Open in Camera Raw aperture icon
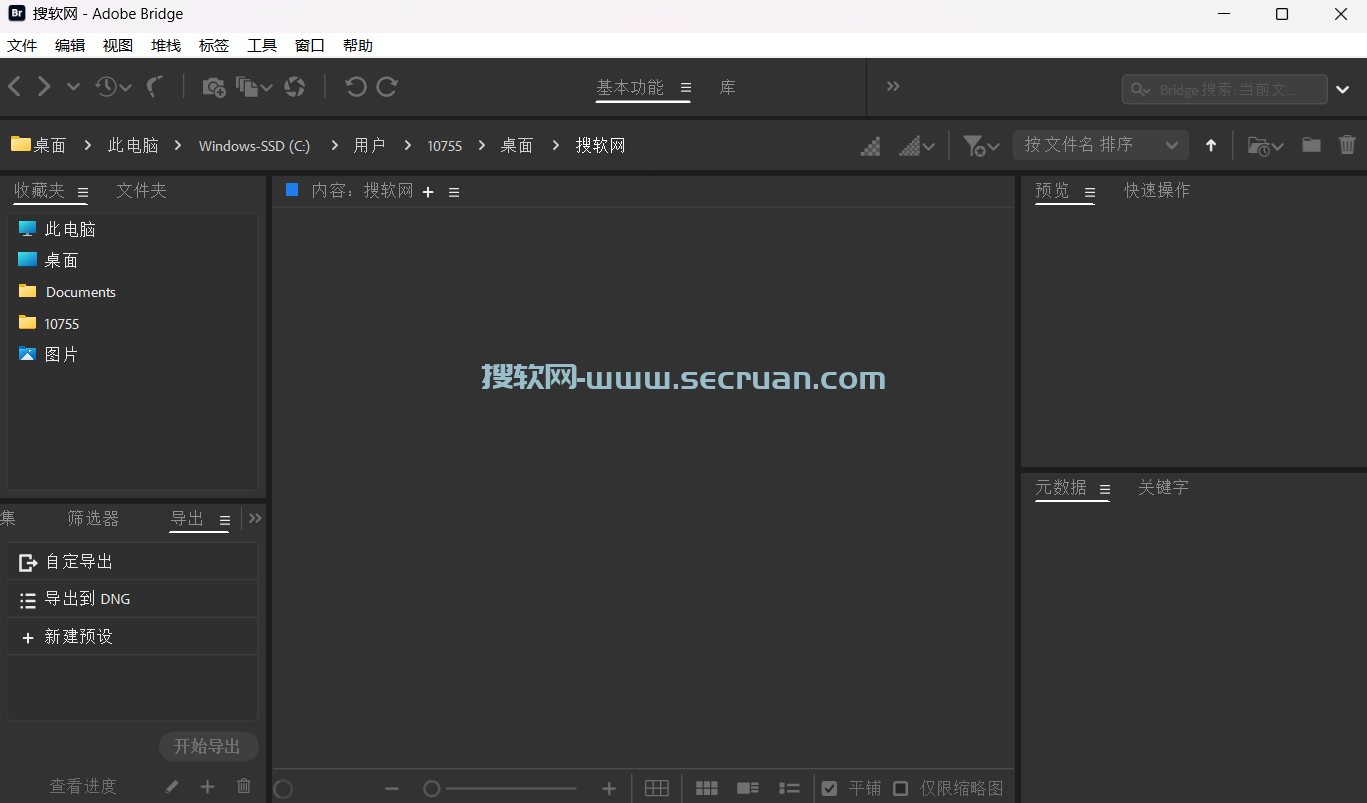This screenshot has width=1367, height=803. click(x=294, y=87)
